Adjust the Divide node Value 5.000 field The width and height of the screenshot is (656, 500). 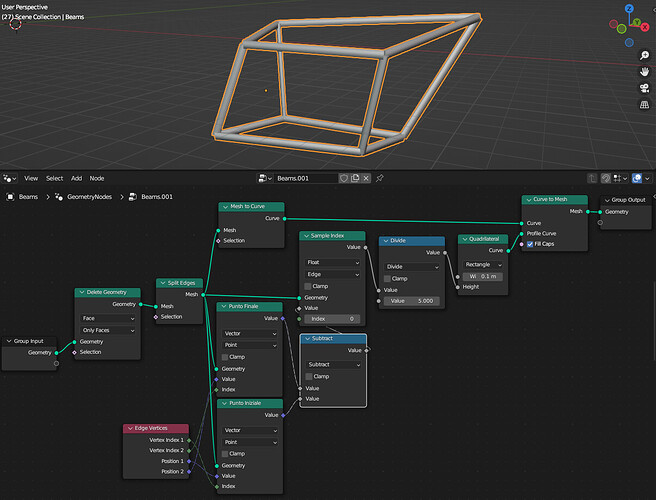(411, 301)
